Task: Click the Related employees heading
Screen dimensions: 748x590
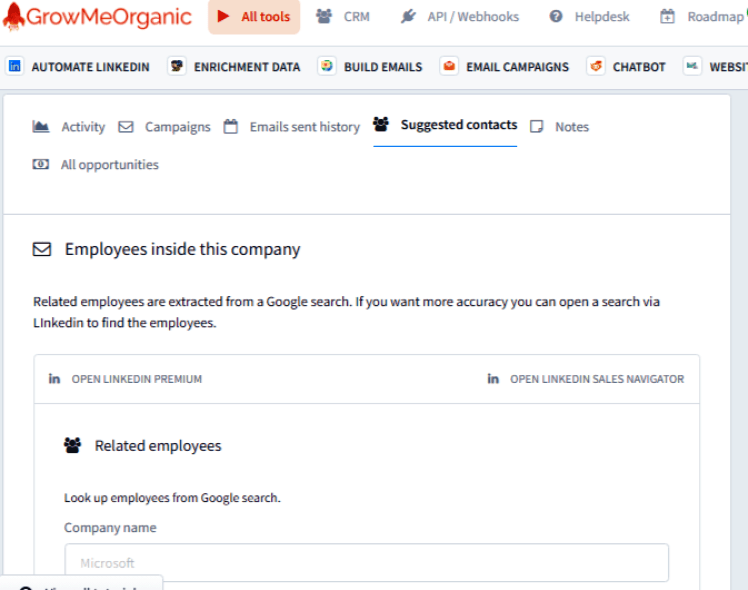Action: coord(158,446)
